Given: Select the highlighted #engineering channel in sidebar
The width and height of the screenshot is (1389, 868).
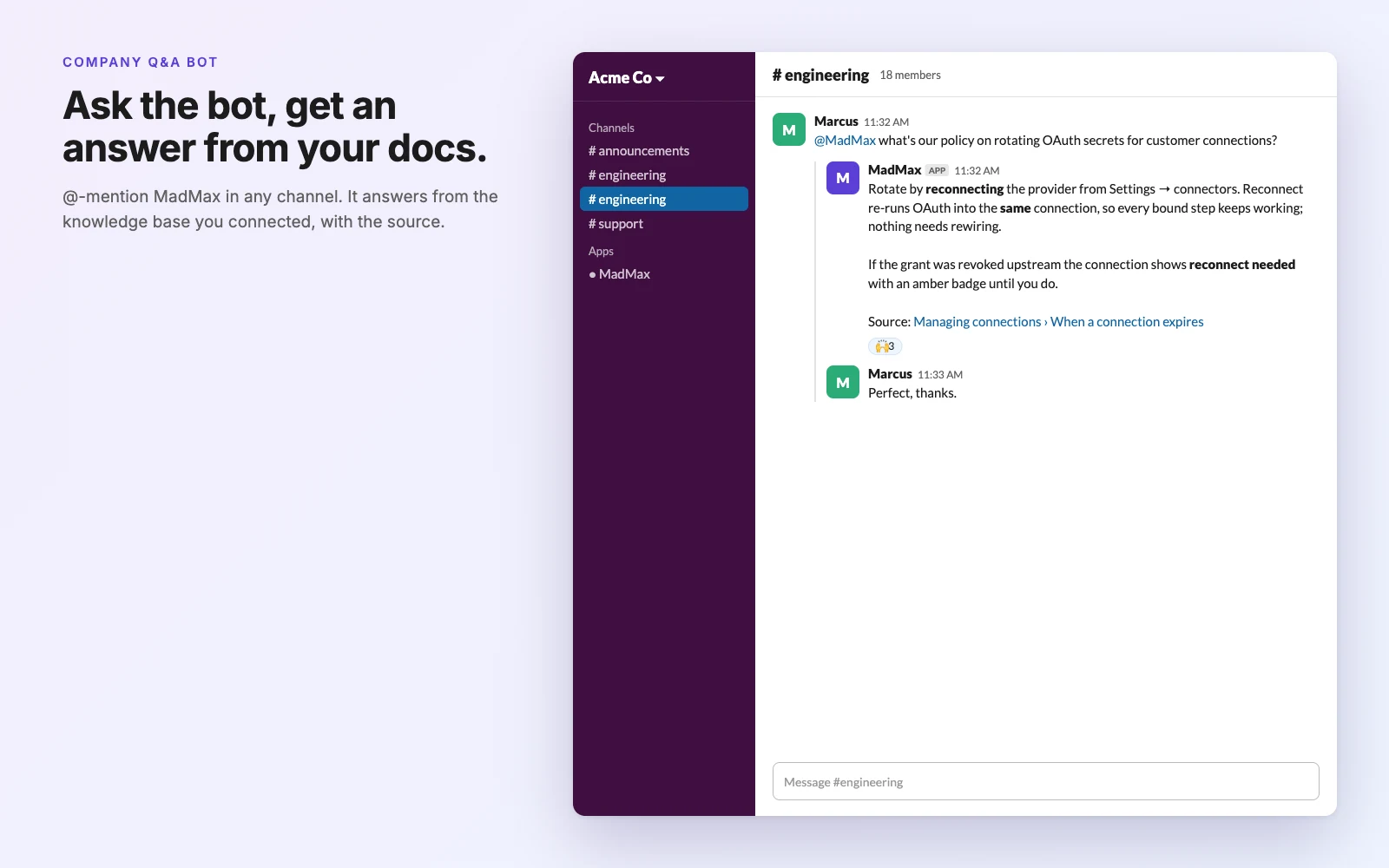Looking at the screenshot, I should pos(663,199).
